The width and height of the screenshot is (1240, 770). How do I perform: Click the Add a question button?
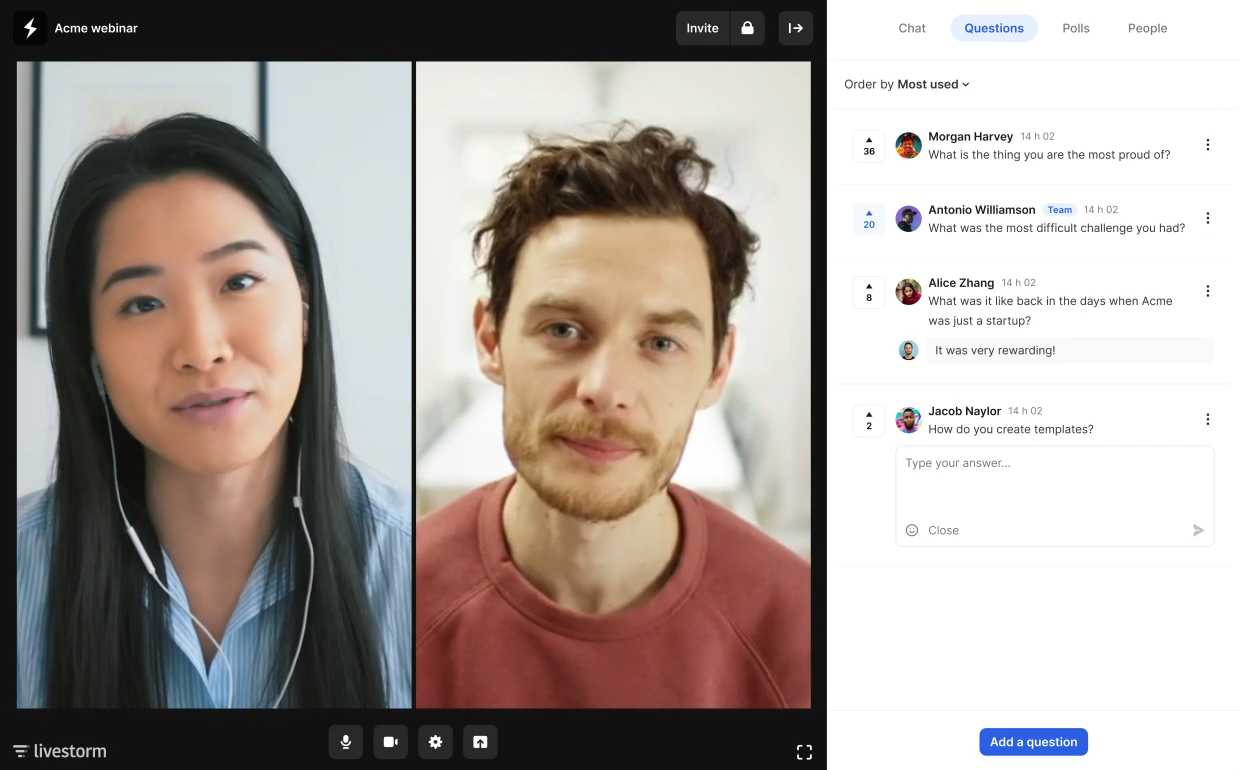tap(1034, 742)
